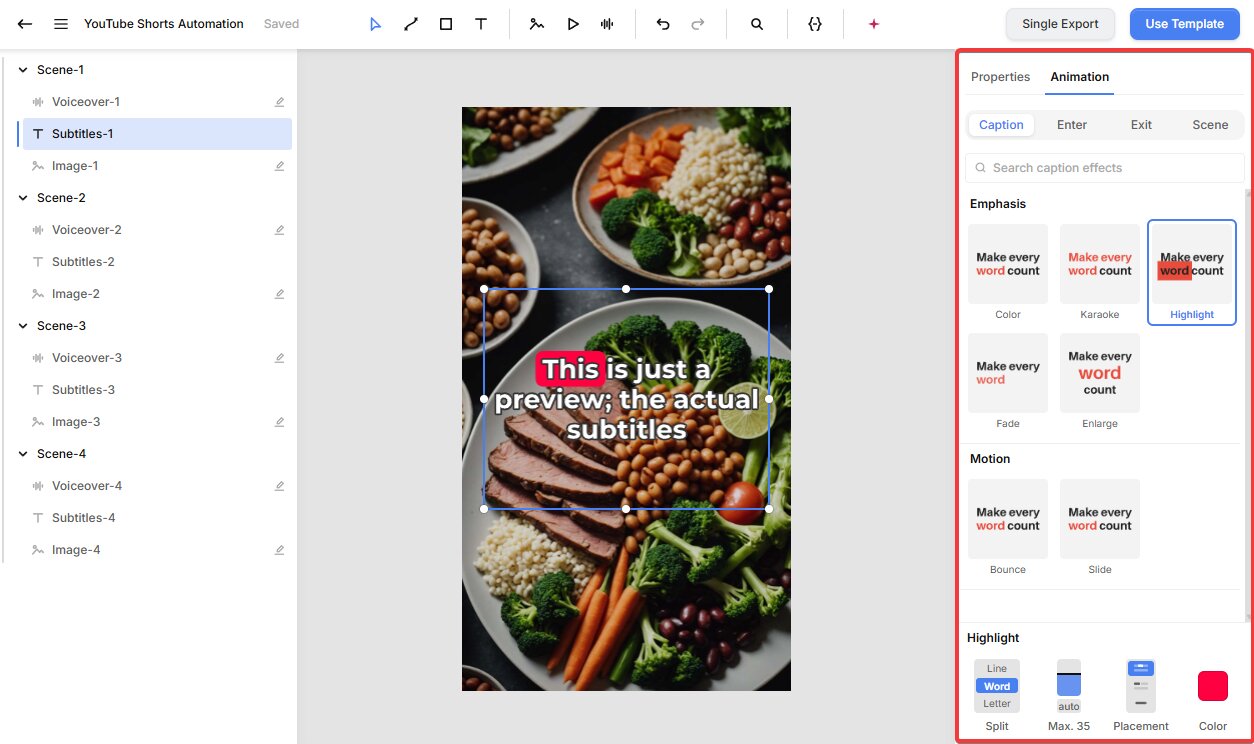The height and width of the screenshot is (744, 1254).
Task: Click the Use Template button
Action: pos(1184,24)
